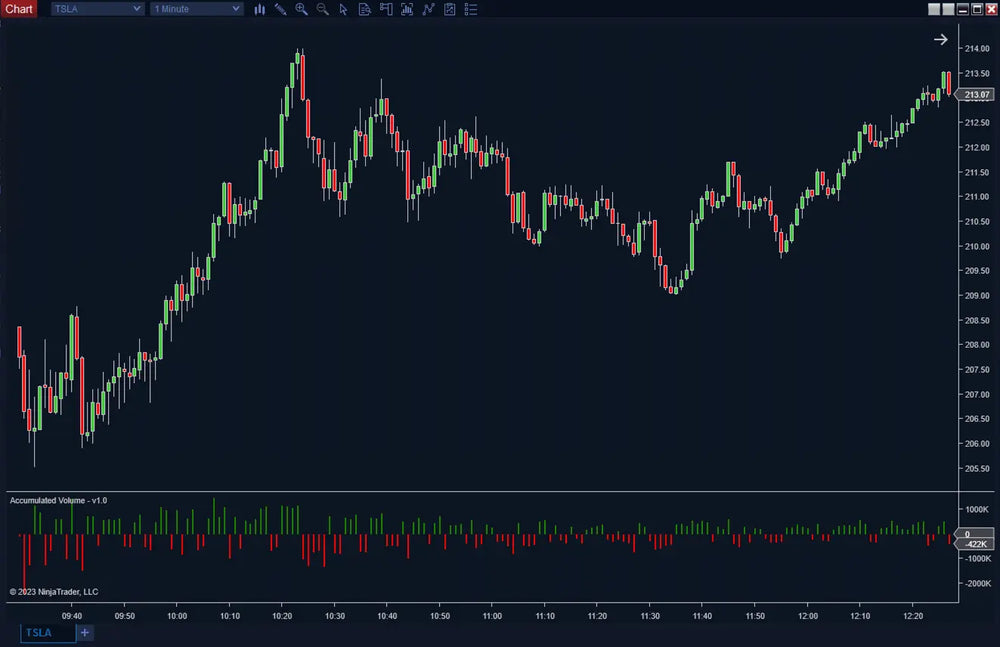1000x647 pixels.
Task: Activate the Zoom Out tool
Action: 322,9
